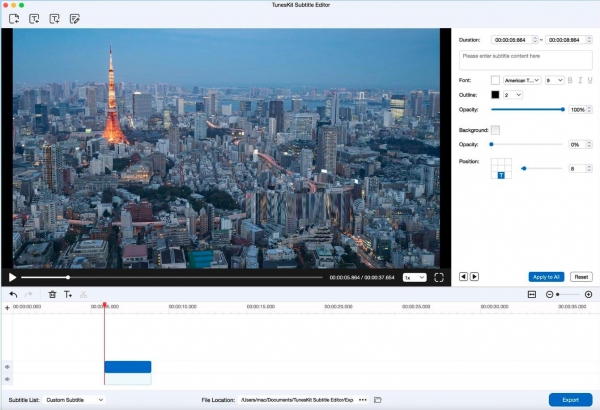Open the outline width dropdown
600x410 pixels.
[x=513, y=95]
